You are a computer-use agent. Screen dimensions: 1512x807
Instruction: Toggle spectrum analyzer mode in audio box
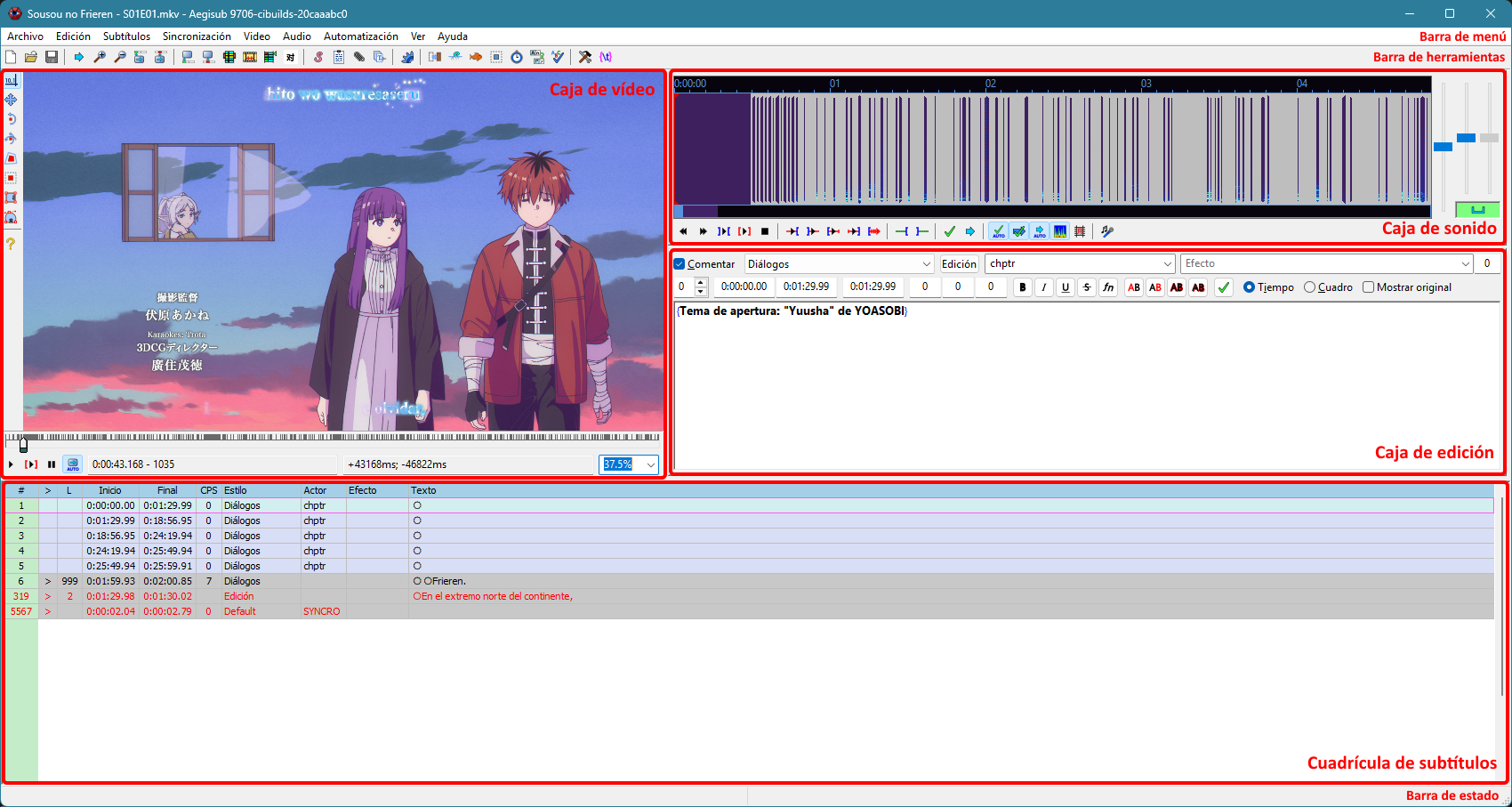pyautogui.click(x=1060, y=231)
